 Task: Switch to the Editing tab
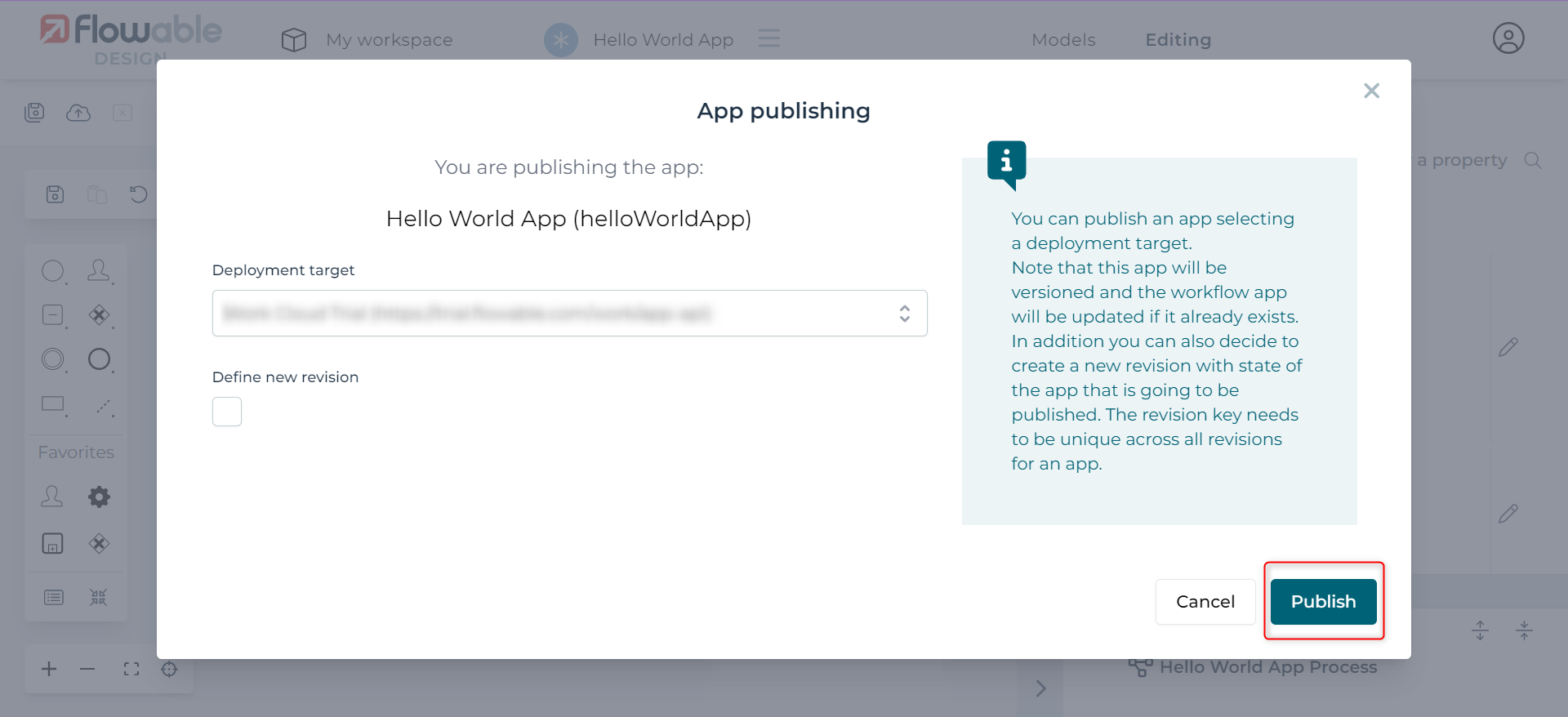(x=1178, y=40)
